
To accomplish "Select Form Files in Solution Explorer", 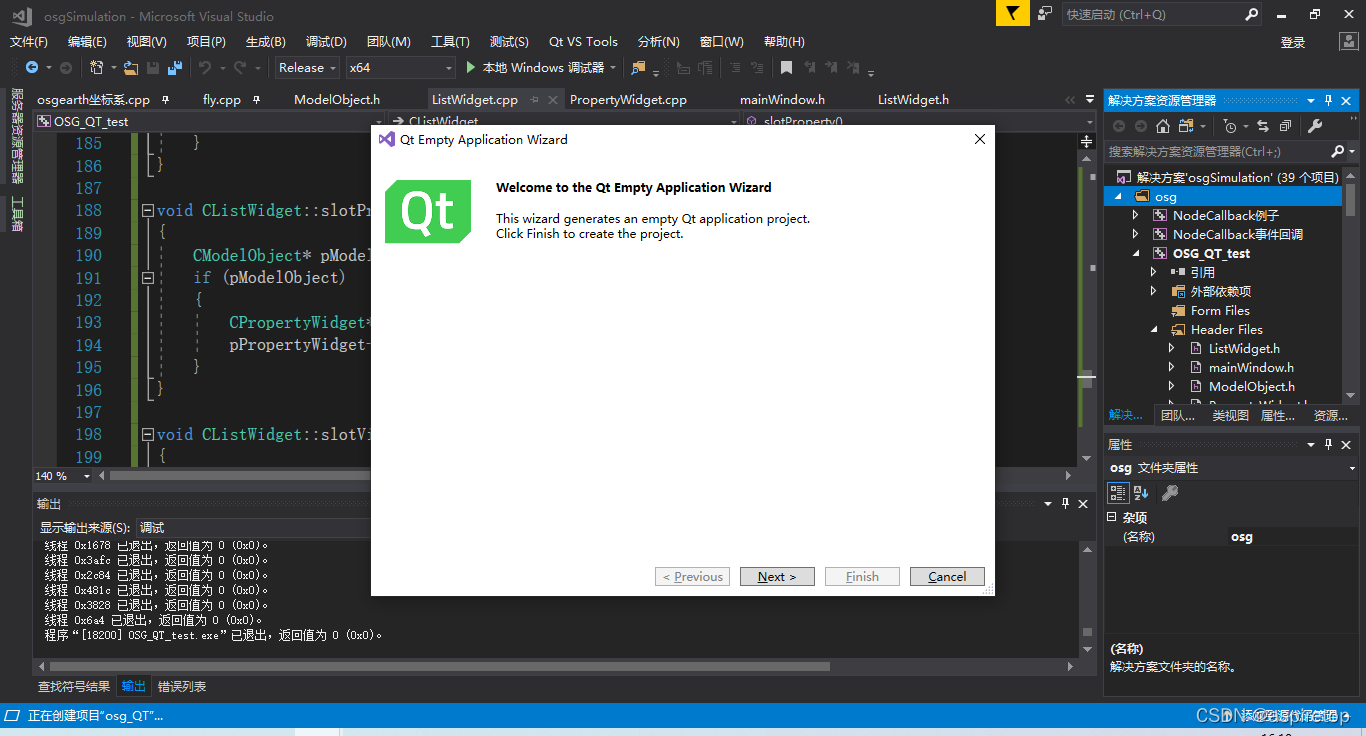I will (x=1220, y=311).
